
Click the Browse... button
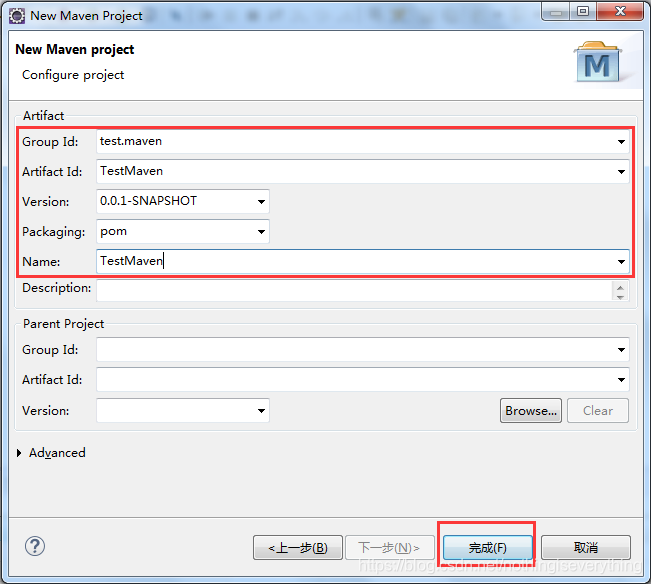click(x=531, y=411)
